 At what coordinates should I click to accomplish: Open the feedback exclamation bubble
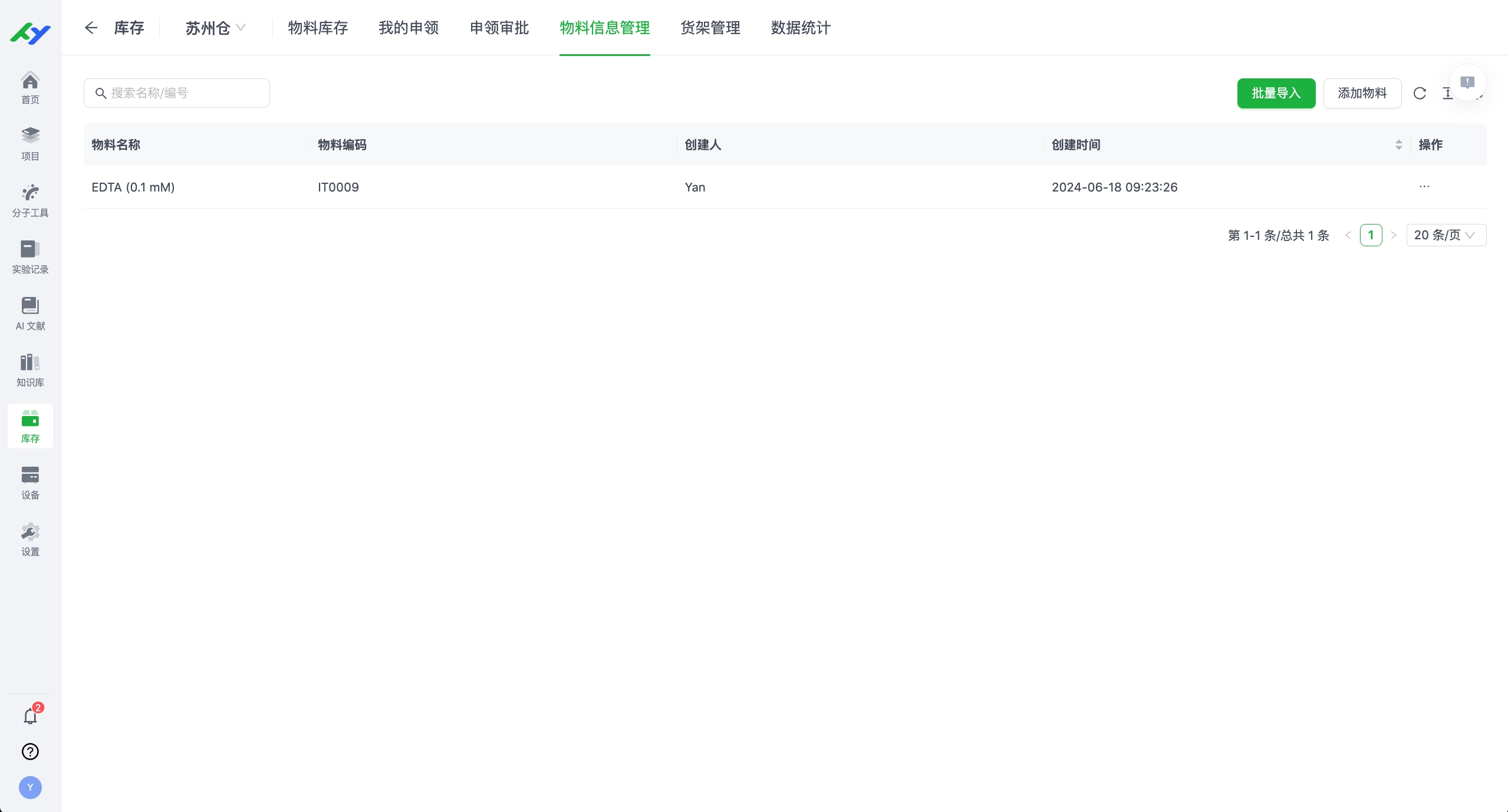click(x=1468, y=82)
